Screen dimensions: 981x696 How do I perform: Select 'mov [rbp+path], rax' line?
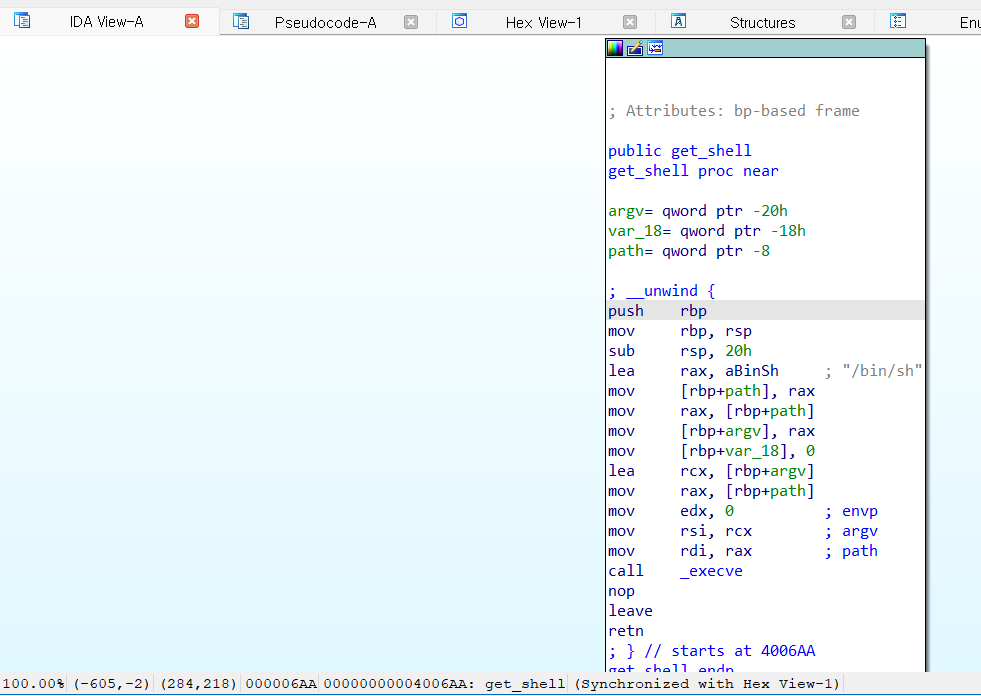click(711, 391)
